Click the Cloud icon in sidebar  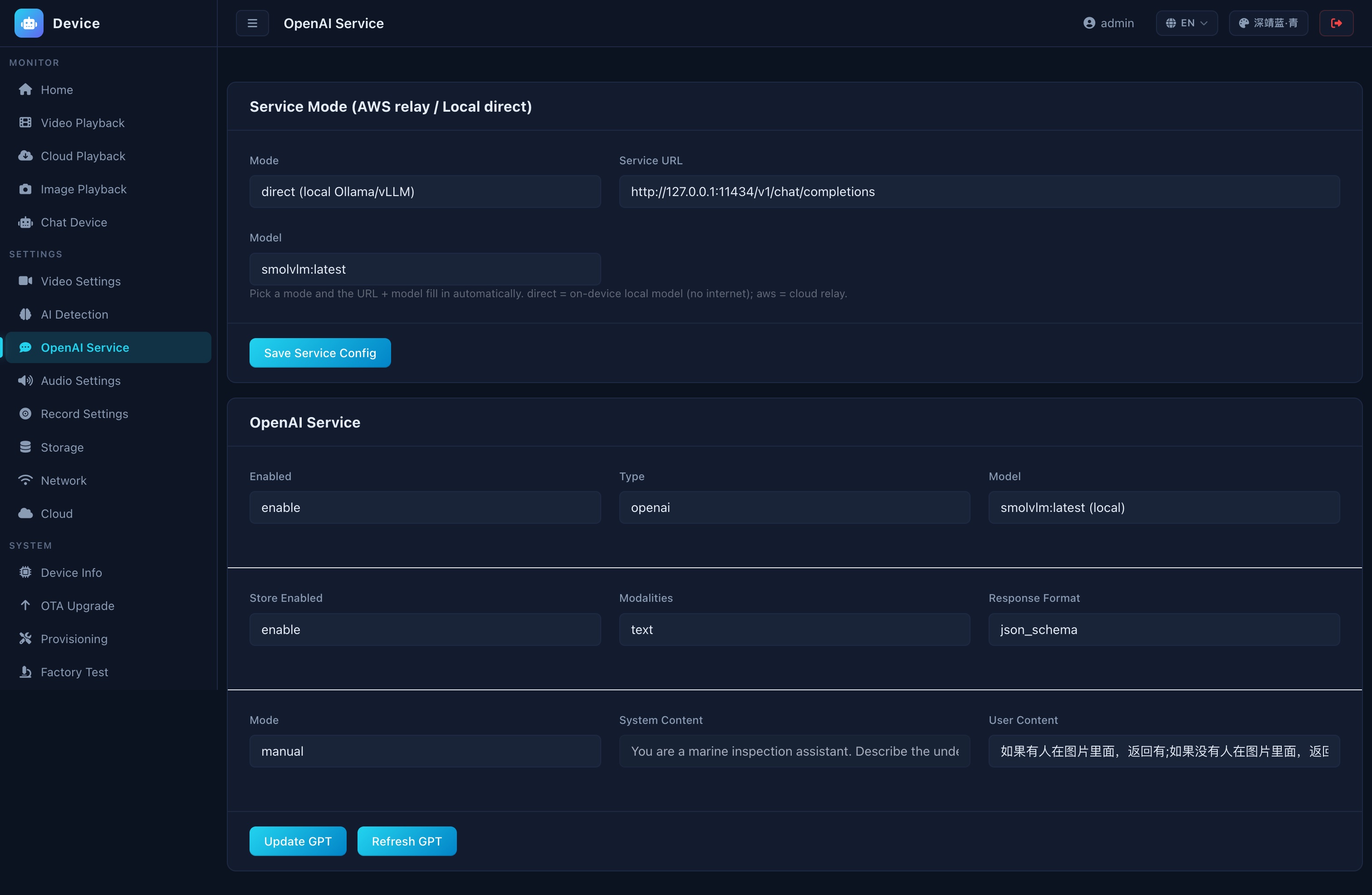25,513
